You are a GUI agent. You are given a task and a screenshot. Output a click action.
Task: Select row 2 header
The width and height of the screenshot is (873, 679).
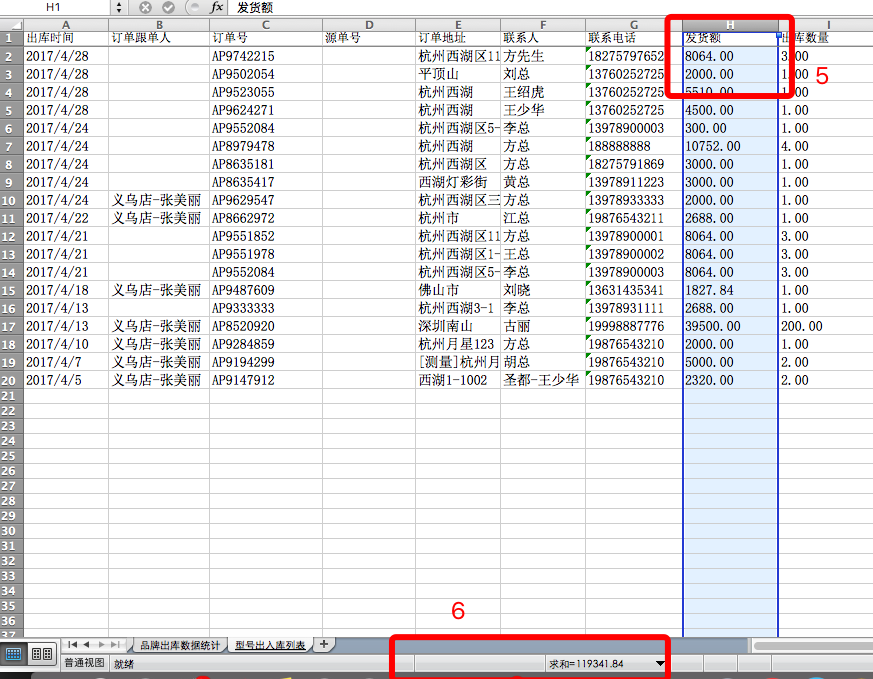(11, 56)
